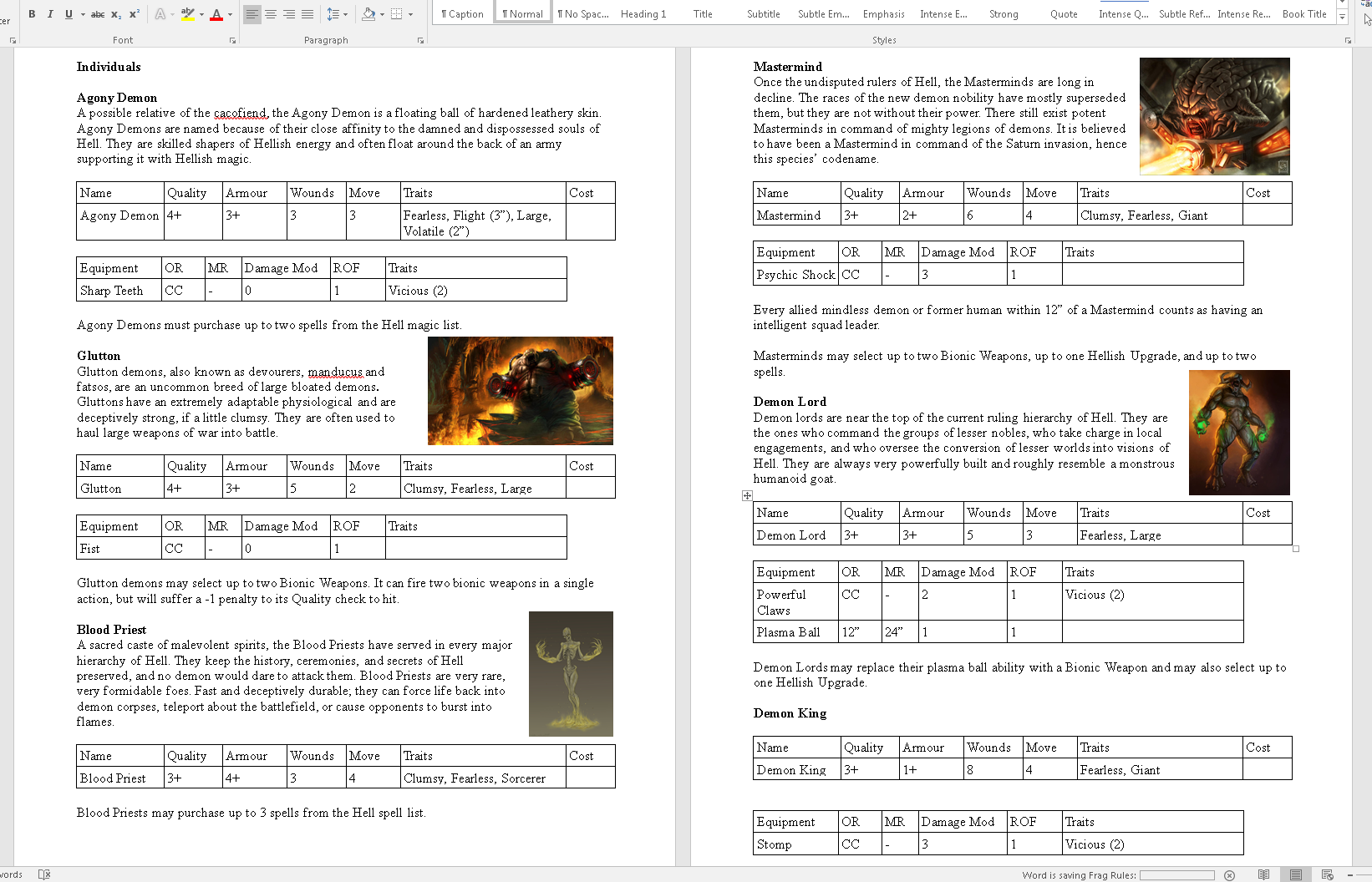1372x882 pixels.
Task: Apply superscript formatting
Action: (134, 14)
